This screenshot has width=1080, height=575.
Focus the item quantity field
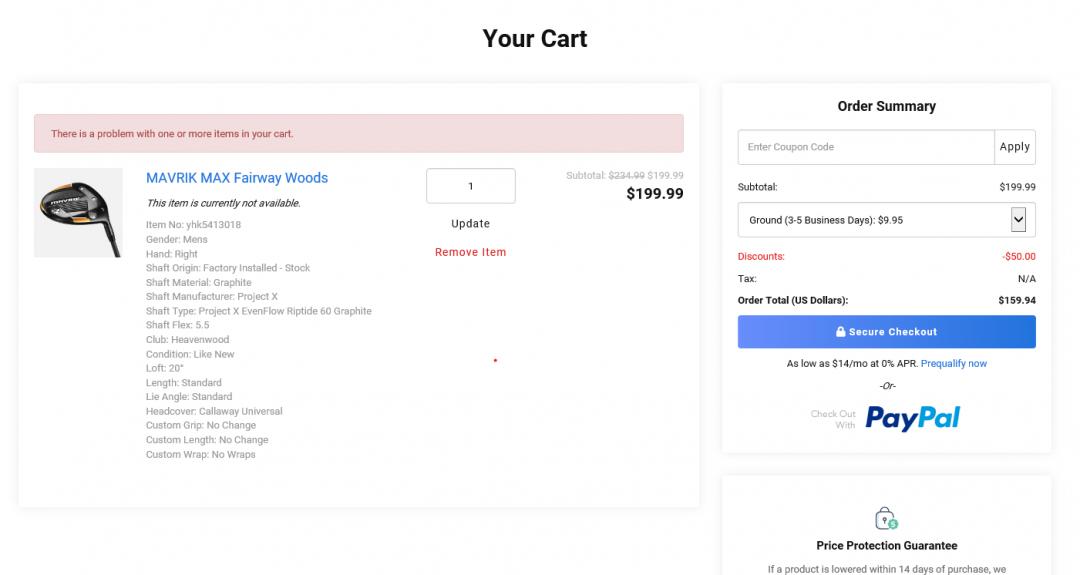pos(470,186)
